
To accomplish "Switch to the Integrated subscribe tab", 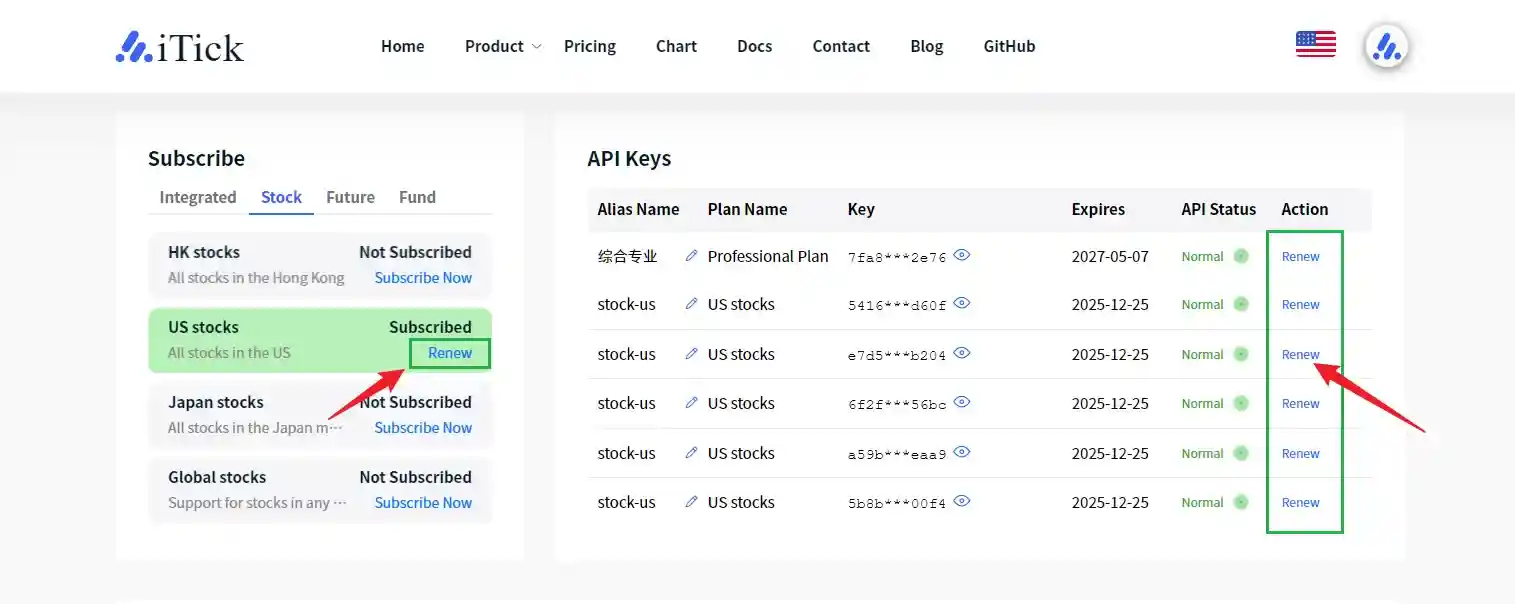I will pyautogui.click(x=198, y=197).
